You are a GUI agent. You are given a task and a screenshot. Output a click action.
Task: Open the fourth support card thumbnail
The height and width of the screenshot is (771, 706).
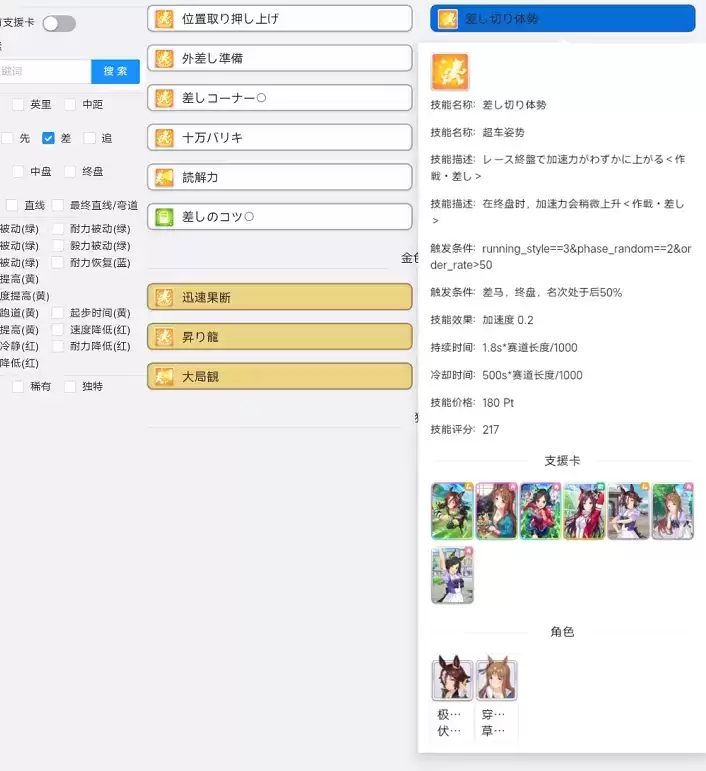click(585, 511)
